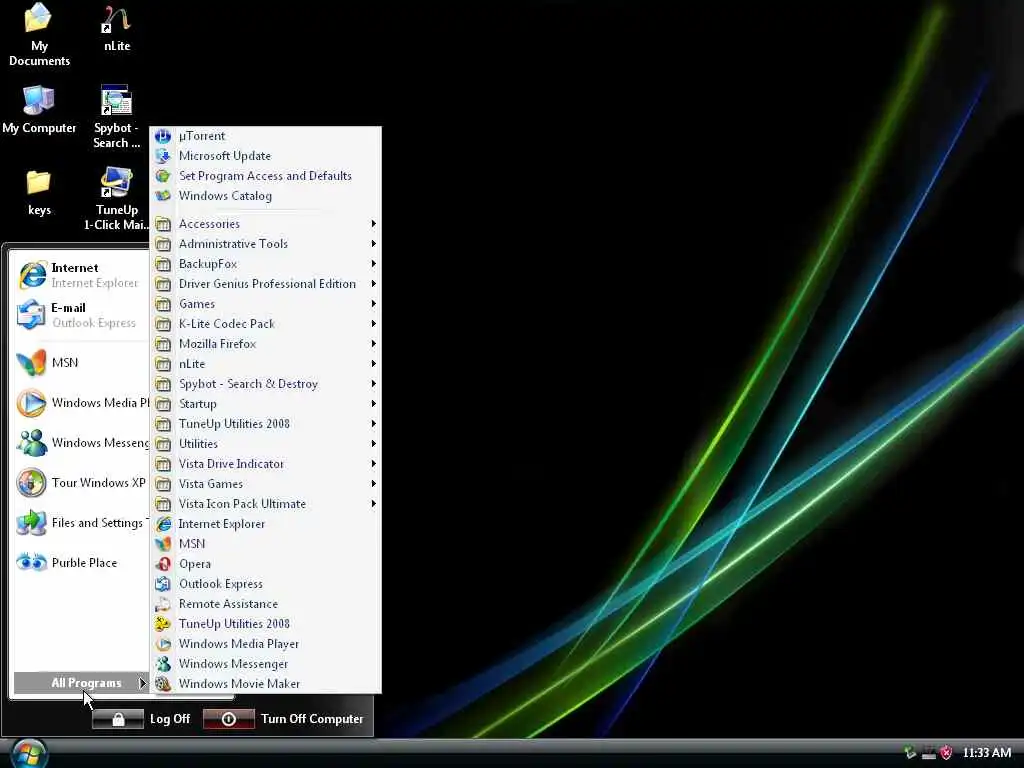Expand Vista Icon Pack Ultimate group
The width and height of the screenshot is (1024, 768).
266,504
